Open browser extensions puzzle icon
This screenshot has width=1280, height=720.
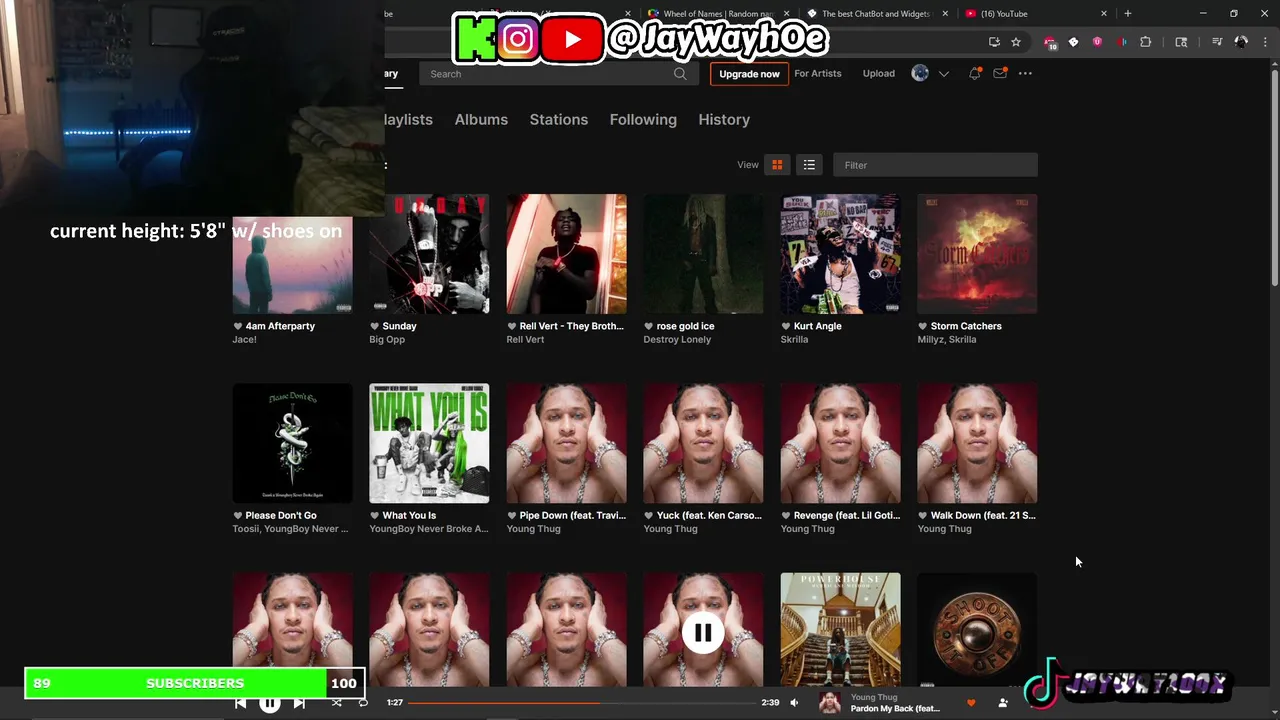pos(1145,42)
